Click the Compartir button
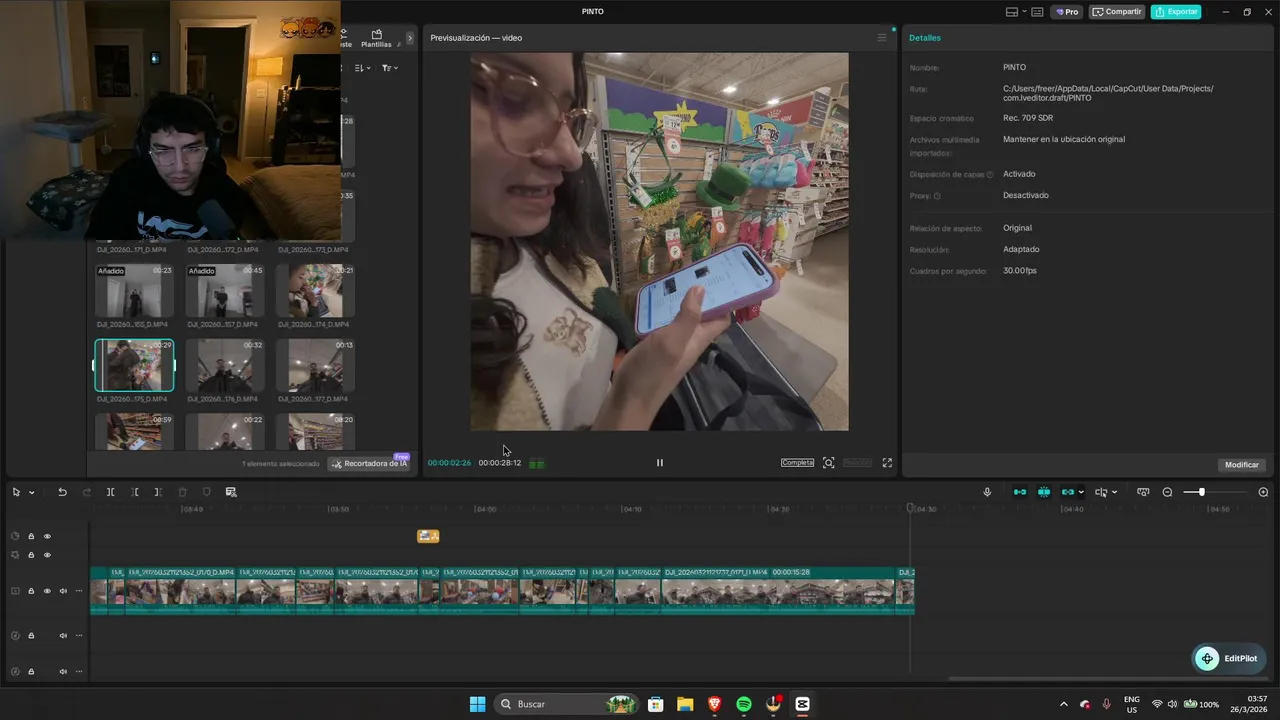1280x720 pixels. click(1117, 12)
